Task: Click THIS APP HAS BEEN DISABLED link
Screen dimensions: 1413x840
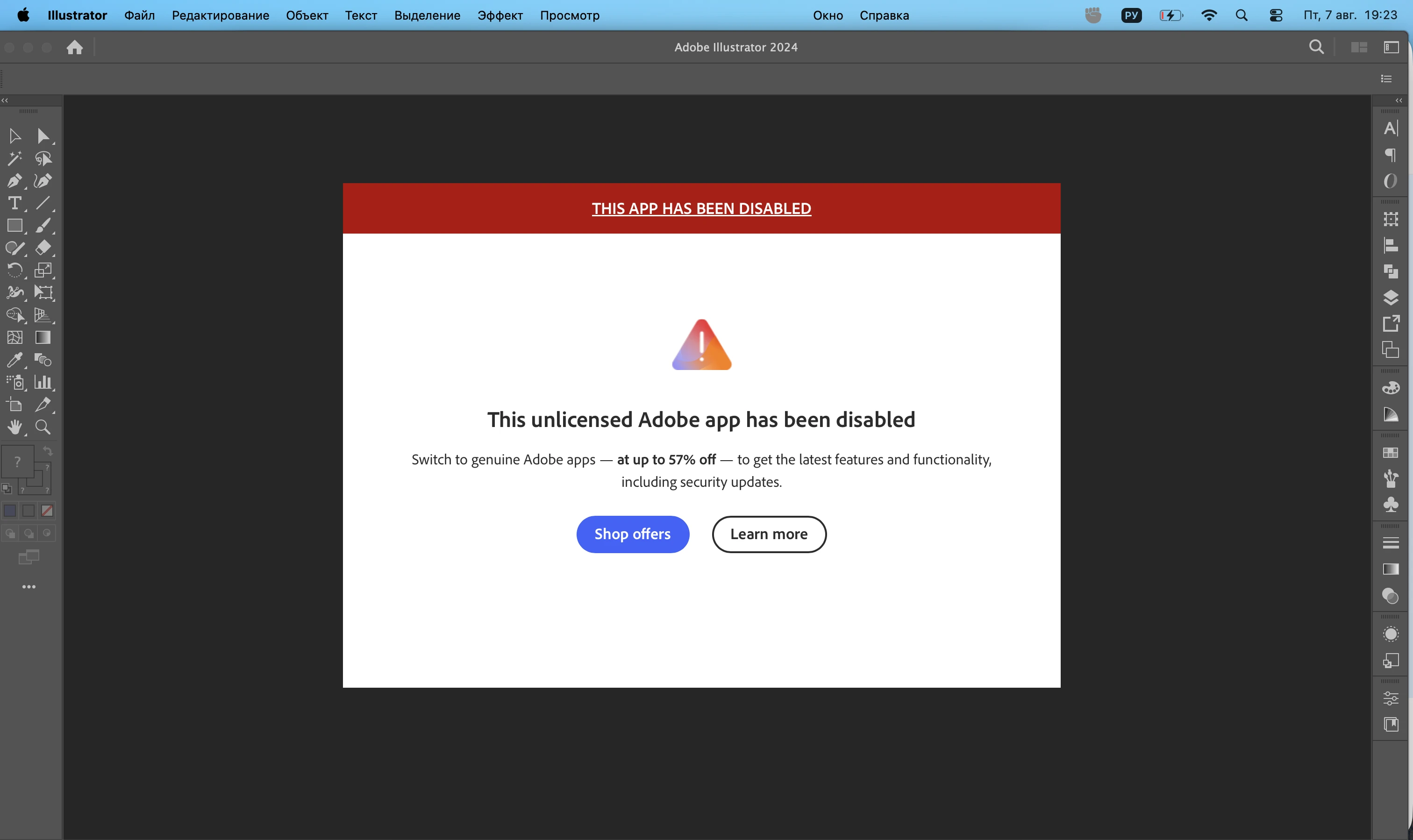Action: point(701,208)
